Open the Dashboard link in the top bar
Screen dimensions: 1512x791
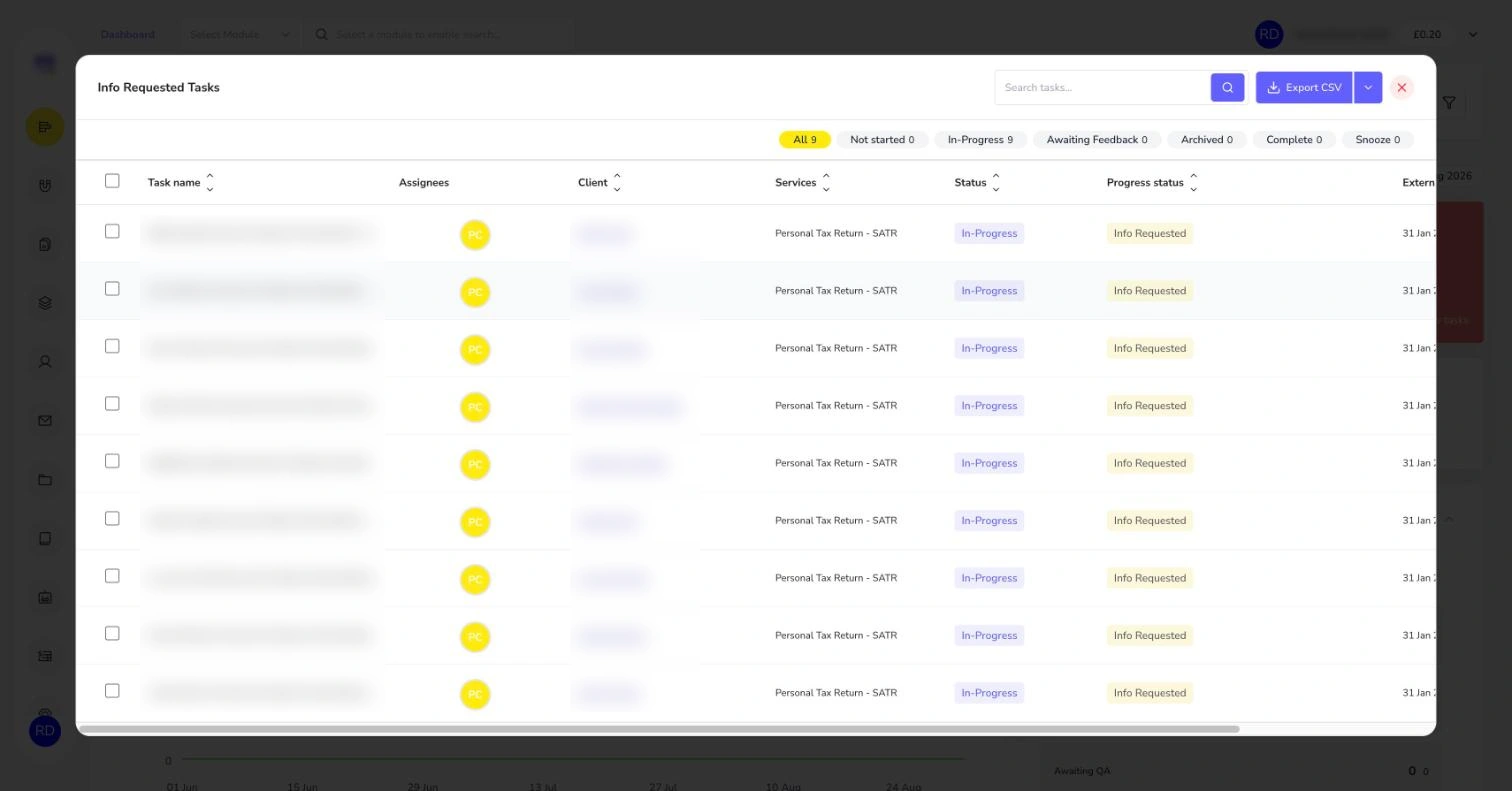pyautogui.click(x=127, y=34)
